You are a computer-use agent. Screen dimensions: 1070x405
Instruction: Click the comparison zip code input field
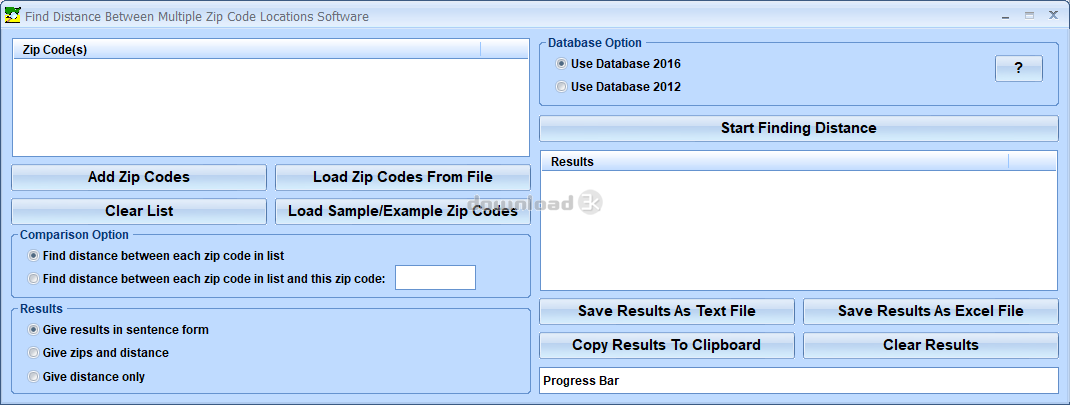pyautogui.click(x=435, y=277)
